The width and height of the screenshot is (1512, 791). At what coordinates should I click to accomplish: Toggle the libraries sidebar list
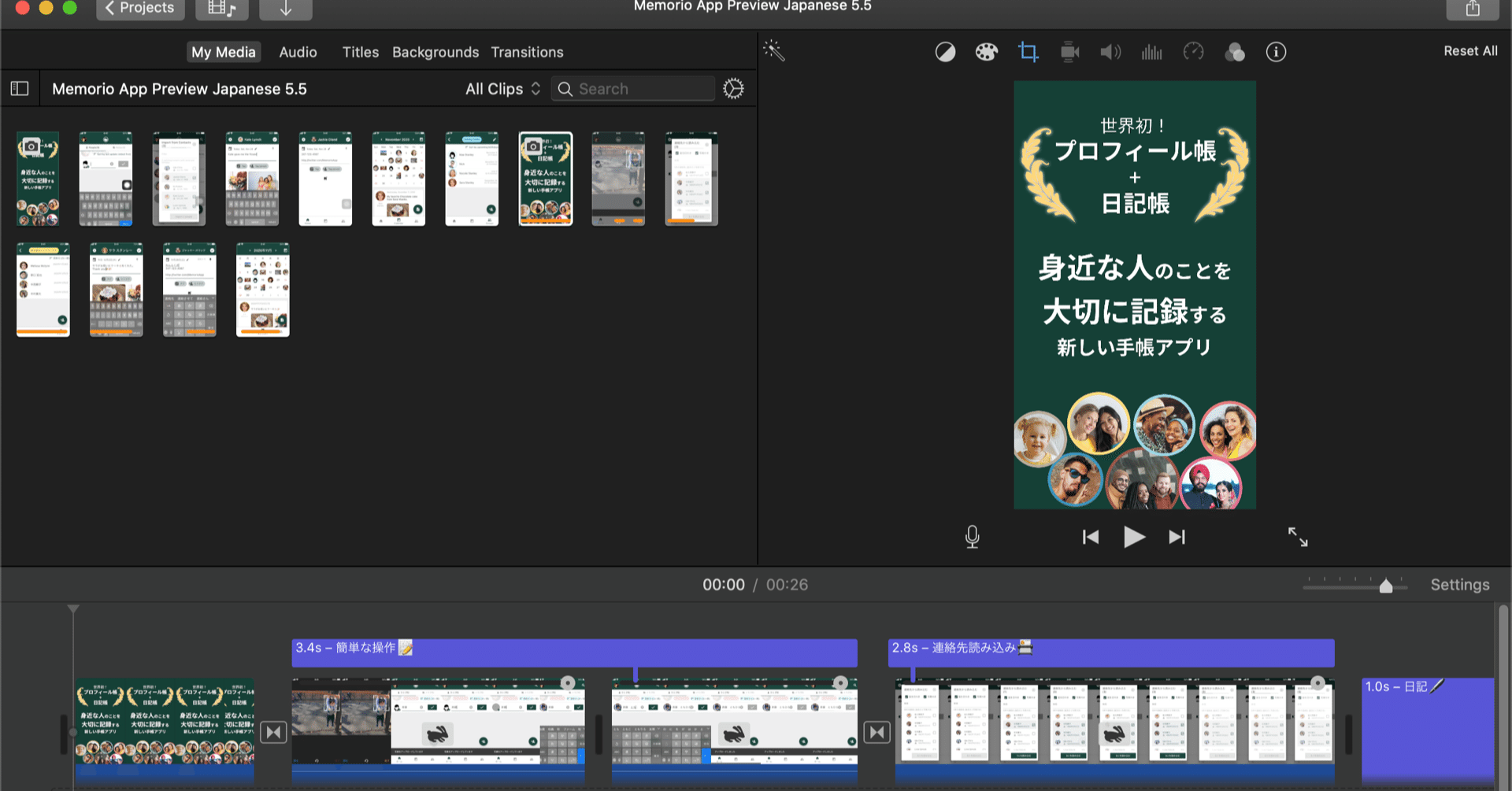(x=20, y=89)
